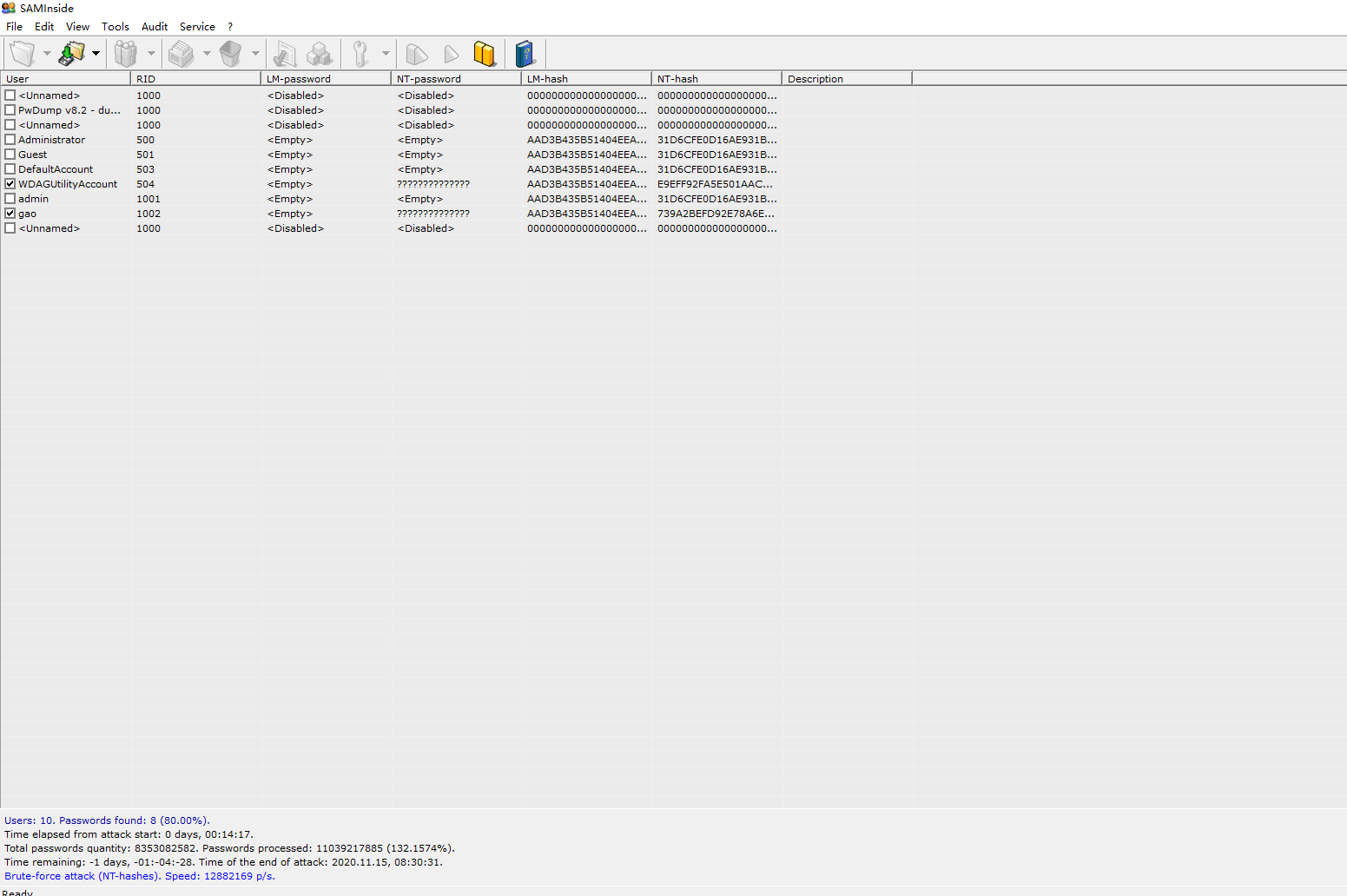Open the View menu
1347x896 pixels.
pyautogui.click(x=78, y=27)
